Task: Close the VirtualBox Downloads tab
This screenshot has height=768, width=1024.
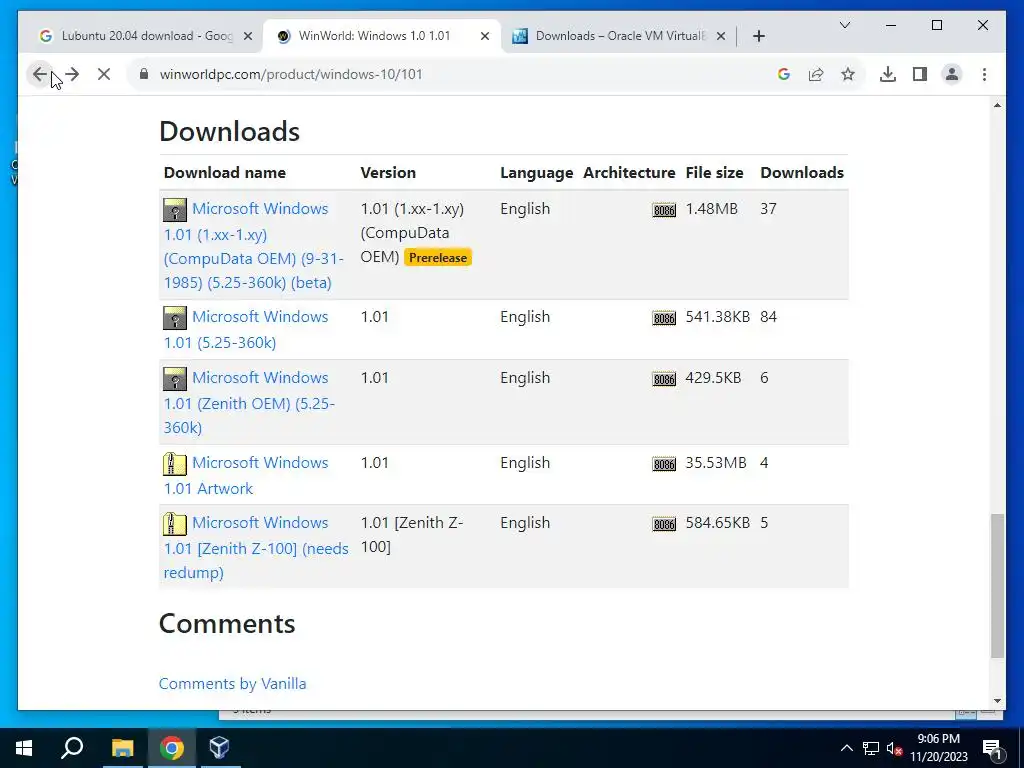Action: point(720,36)
